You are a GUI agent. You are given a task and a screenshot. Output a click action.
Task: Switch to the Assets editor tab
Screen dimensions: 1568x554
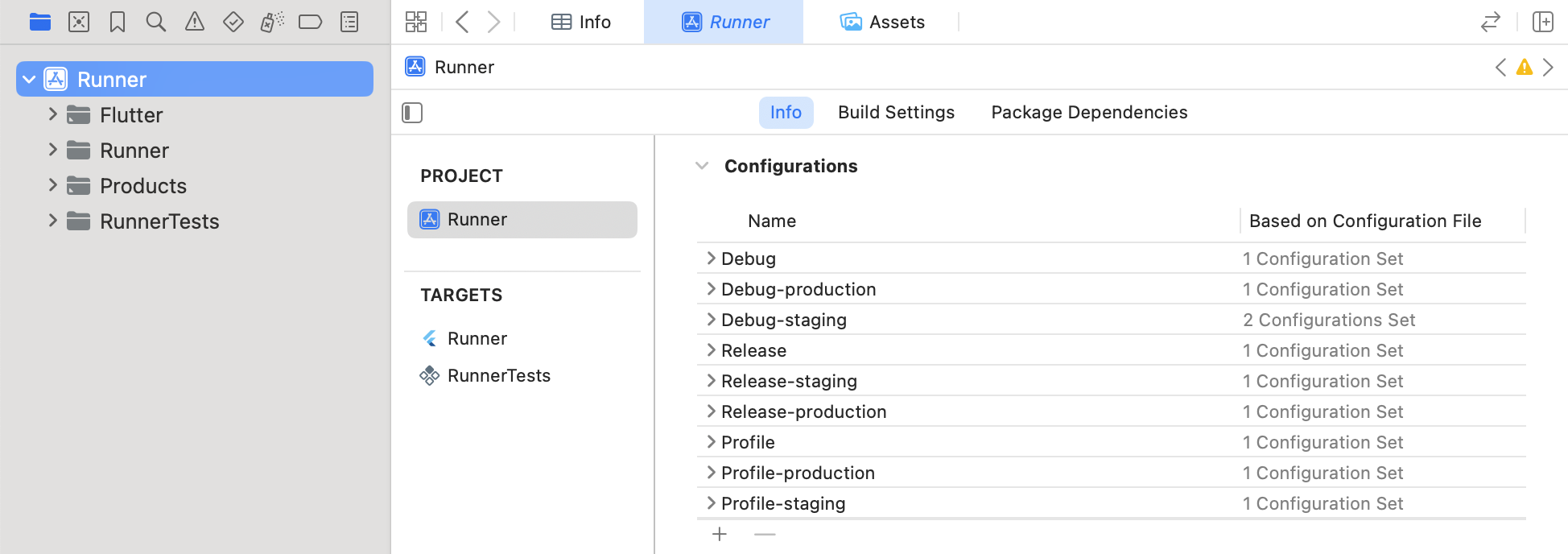tap(882, 22)
